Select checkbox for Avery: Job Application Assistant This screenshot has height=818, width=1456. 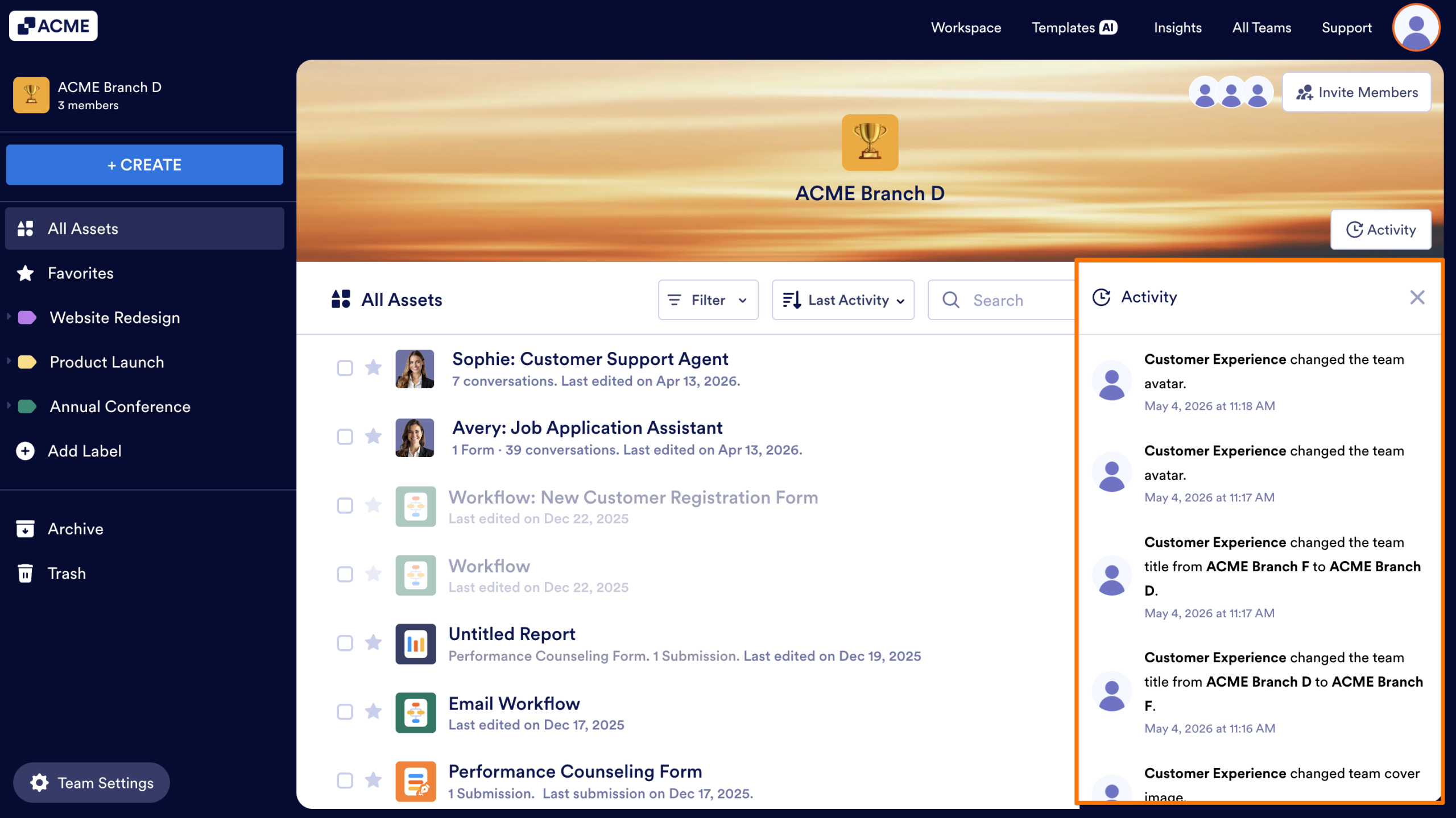345,437
